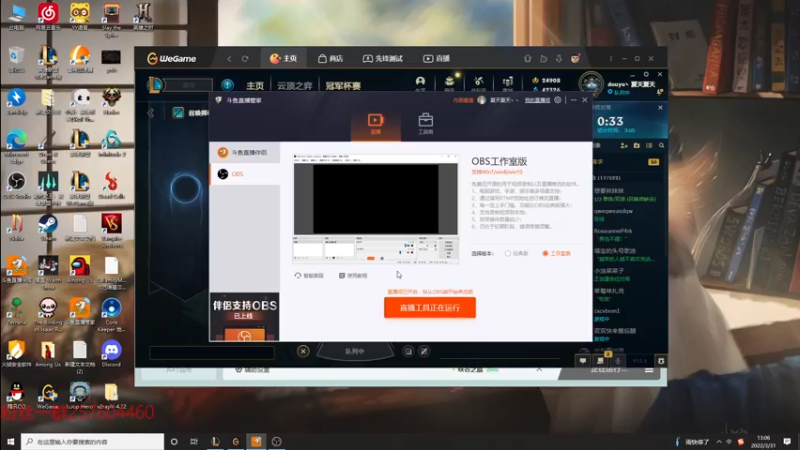Screen dimensions: 800x450
Task: Click the League client alert icon
Action: (228, 85)
